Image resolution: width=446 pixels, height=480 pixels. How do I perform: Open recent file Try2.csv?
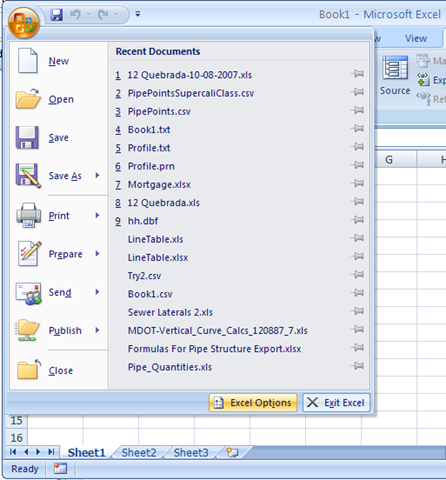(144, 276)
